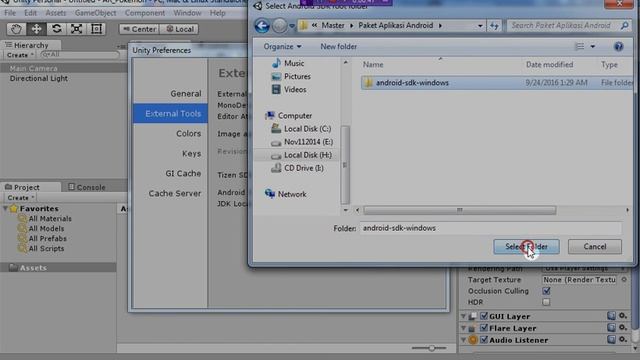
Task: Open the General preferences section
Action: click(186, 93)
